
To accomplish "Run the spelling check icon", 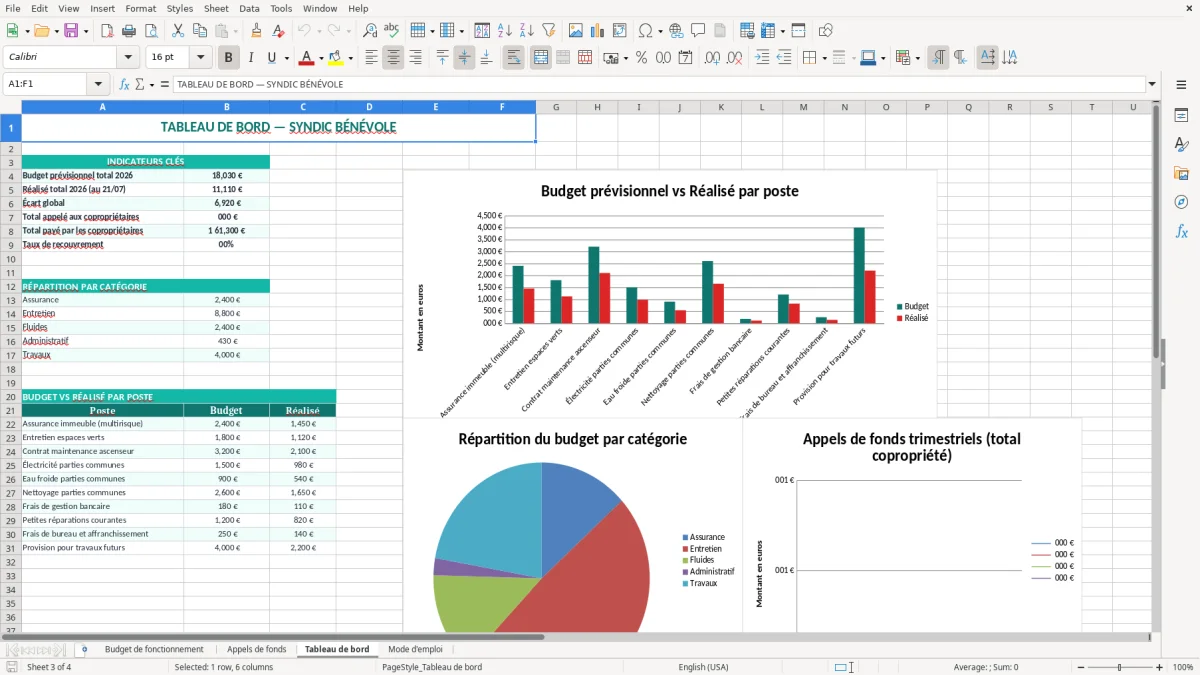I will [392, 31].
